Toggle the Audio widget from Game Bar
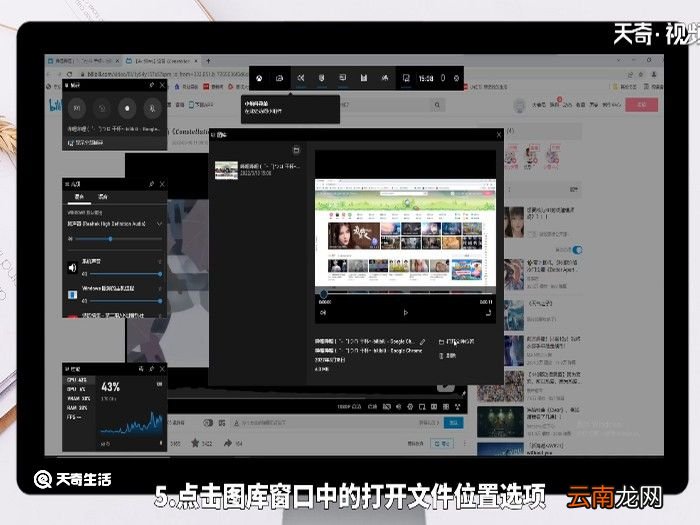Viewport: 700px width, 525px height. pos(301,78)
